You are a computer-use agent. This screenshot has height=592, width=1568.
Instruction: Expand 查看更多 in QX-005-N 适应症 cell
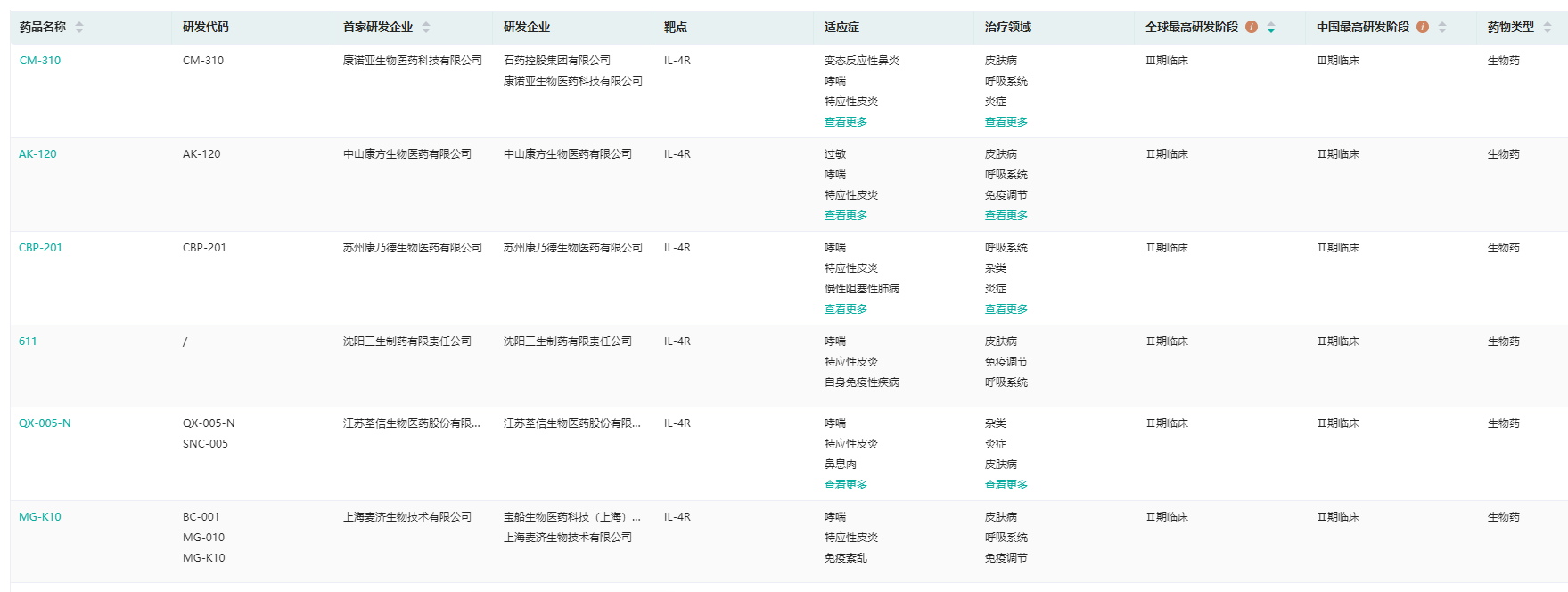(846, 485)
